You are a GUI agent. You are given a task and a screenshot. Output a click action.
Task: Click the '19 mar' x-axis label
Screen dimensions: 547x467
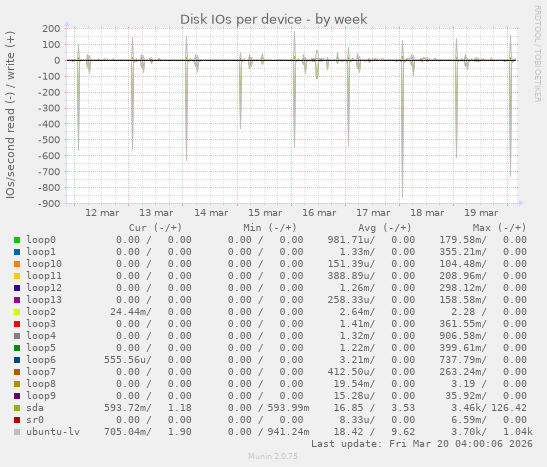(481, 213)
